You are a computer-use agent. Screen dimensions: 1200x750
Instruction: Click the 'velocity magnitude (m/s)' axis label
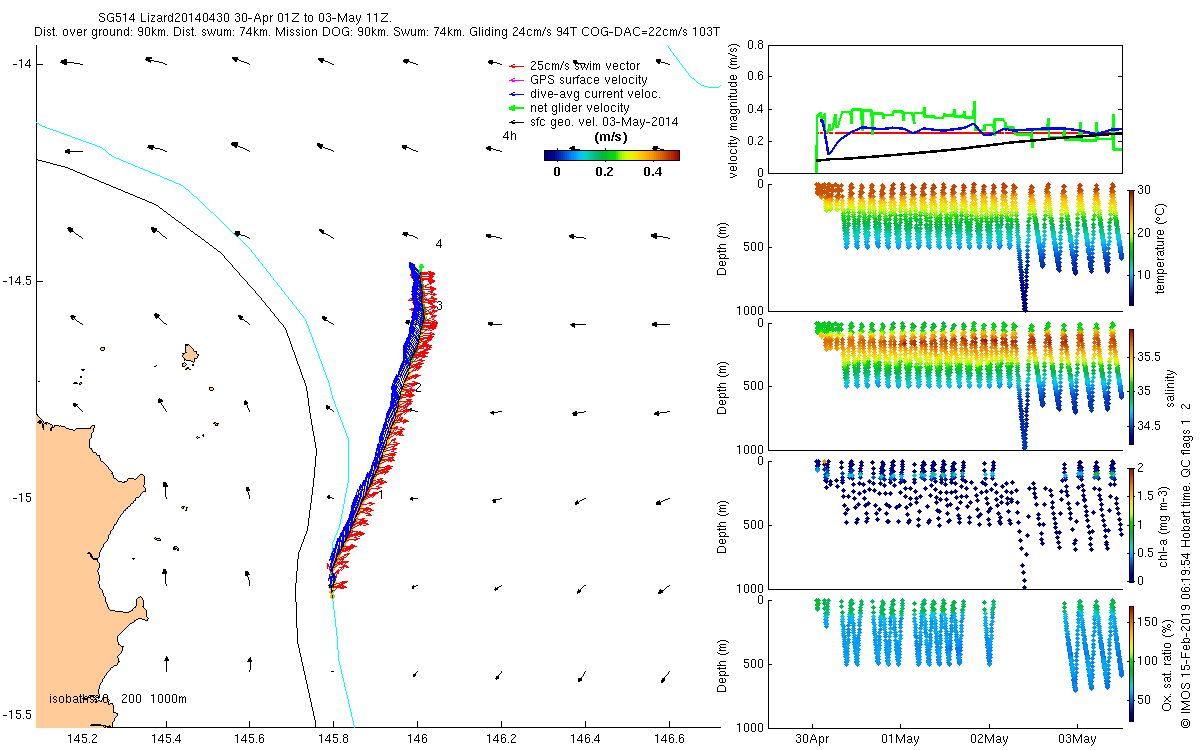click(x=734, y=110)
